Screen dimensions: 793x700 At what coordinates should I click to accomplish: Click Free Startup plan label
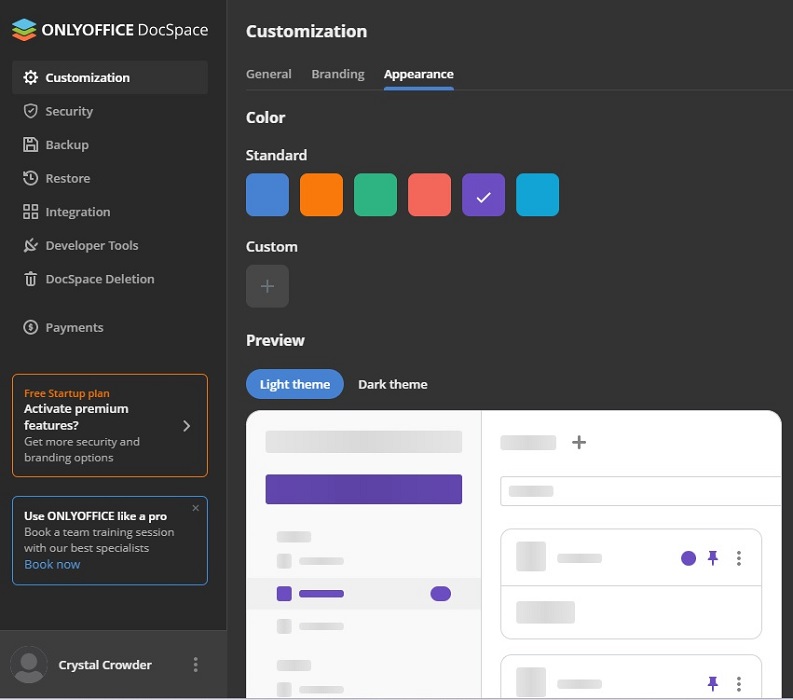(x=67, y=393)
